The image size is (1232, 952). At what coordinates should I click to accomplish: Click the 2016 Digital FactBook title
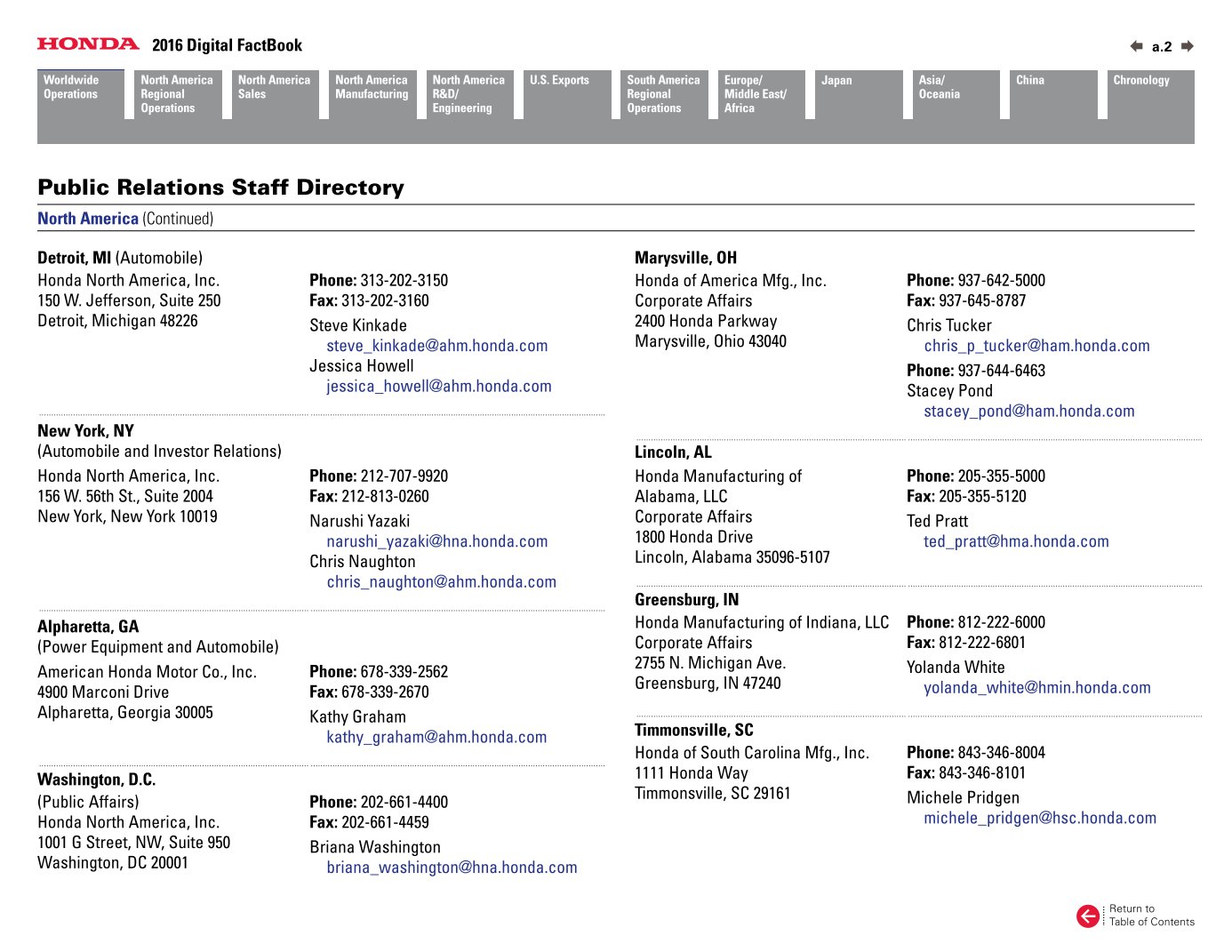pyautogui.click(x=228, y=45)
